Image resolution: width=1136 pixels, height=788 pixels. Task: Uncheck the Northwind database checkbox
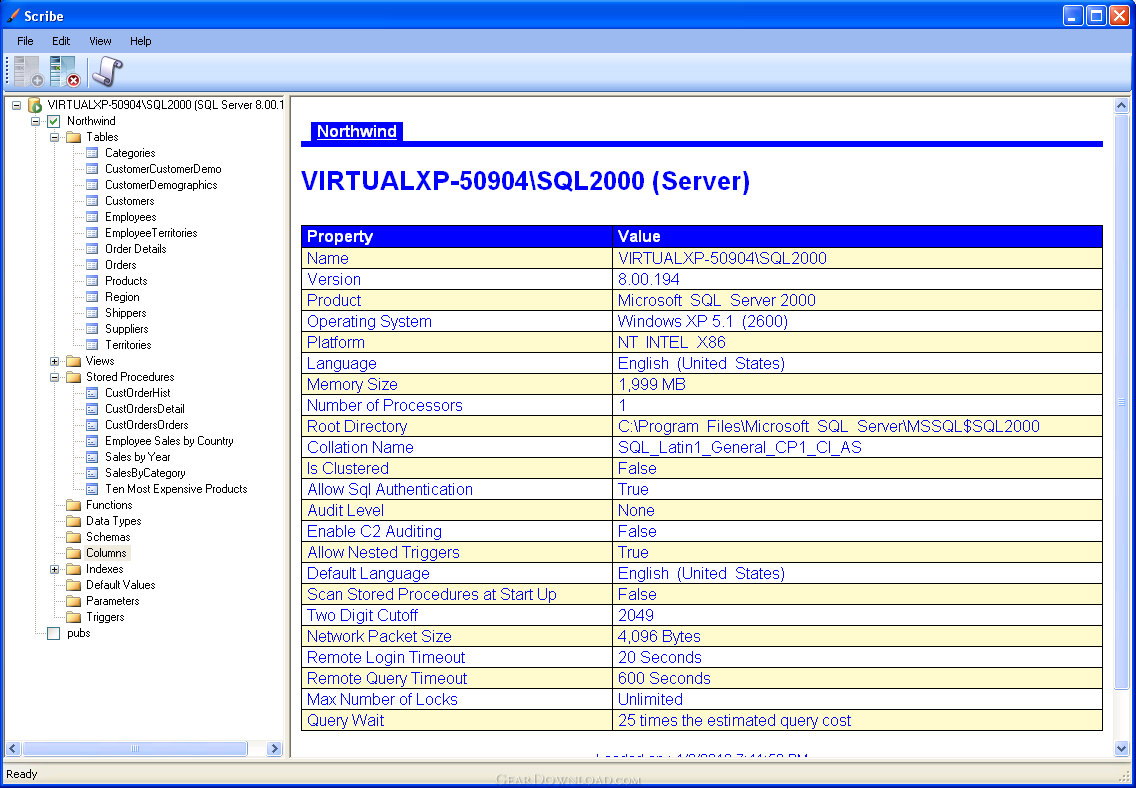click(x=54, y=121)
